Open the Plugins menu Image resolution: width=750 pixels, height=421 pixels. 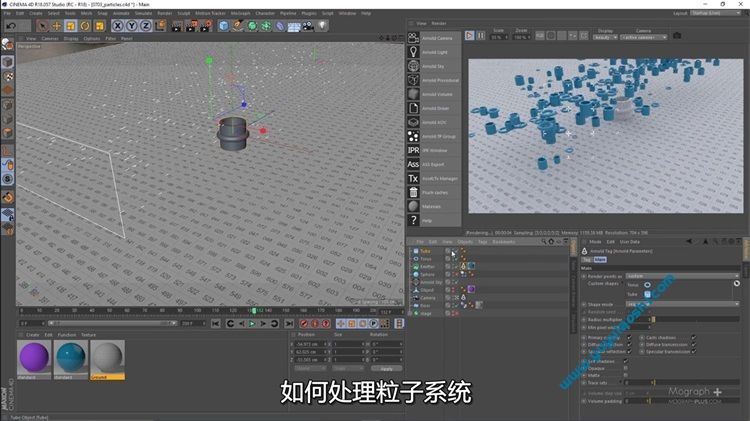tap(309, 13)
